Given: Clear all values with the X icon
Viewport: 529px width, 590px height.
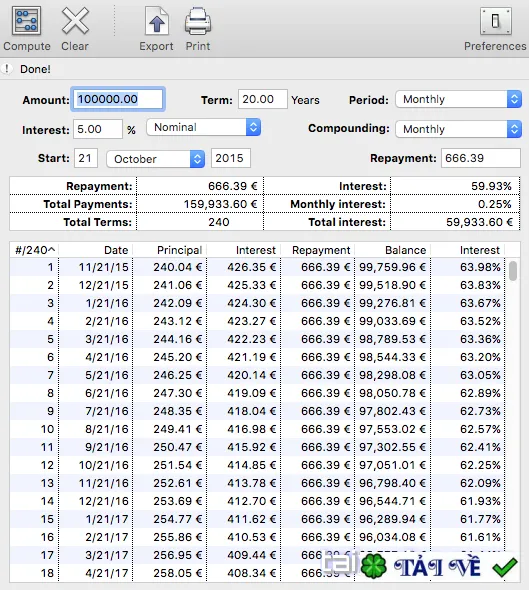Looking at the screenshot, I should 75,21.
